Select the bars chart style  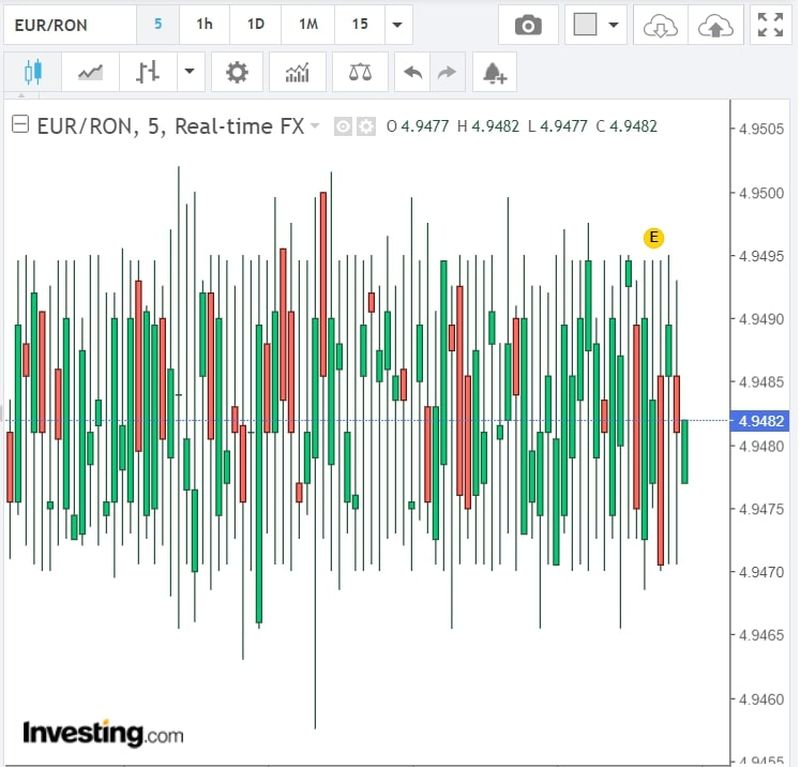point(148,72)
